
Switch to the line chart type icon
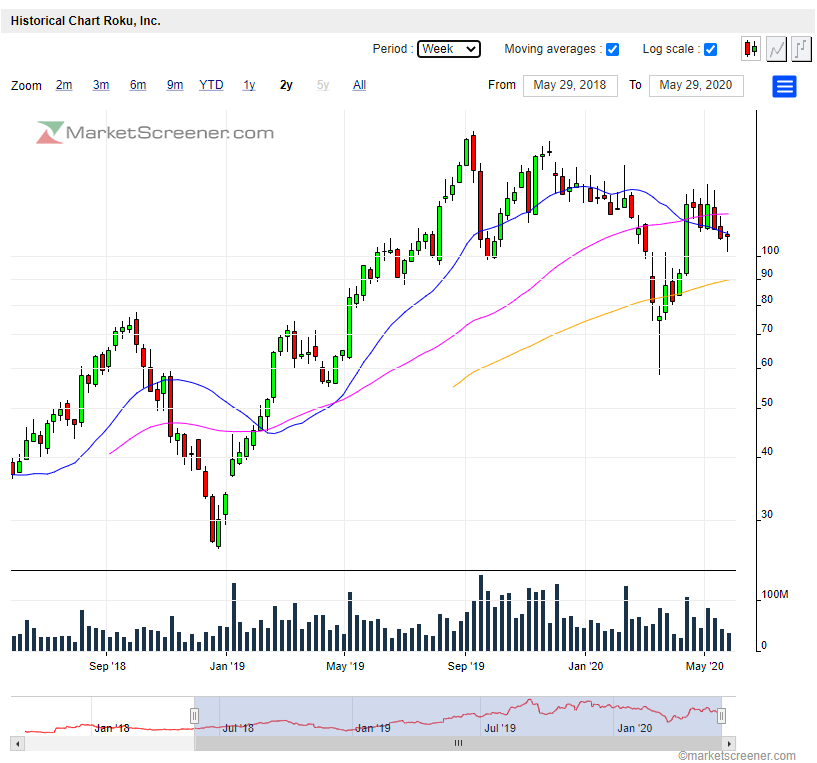click(776, 49)
